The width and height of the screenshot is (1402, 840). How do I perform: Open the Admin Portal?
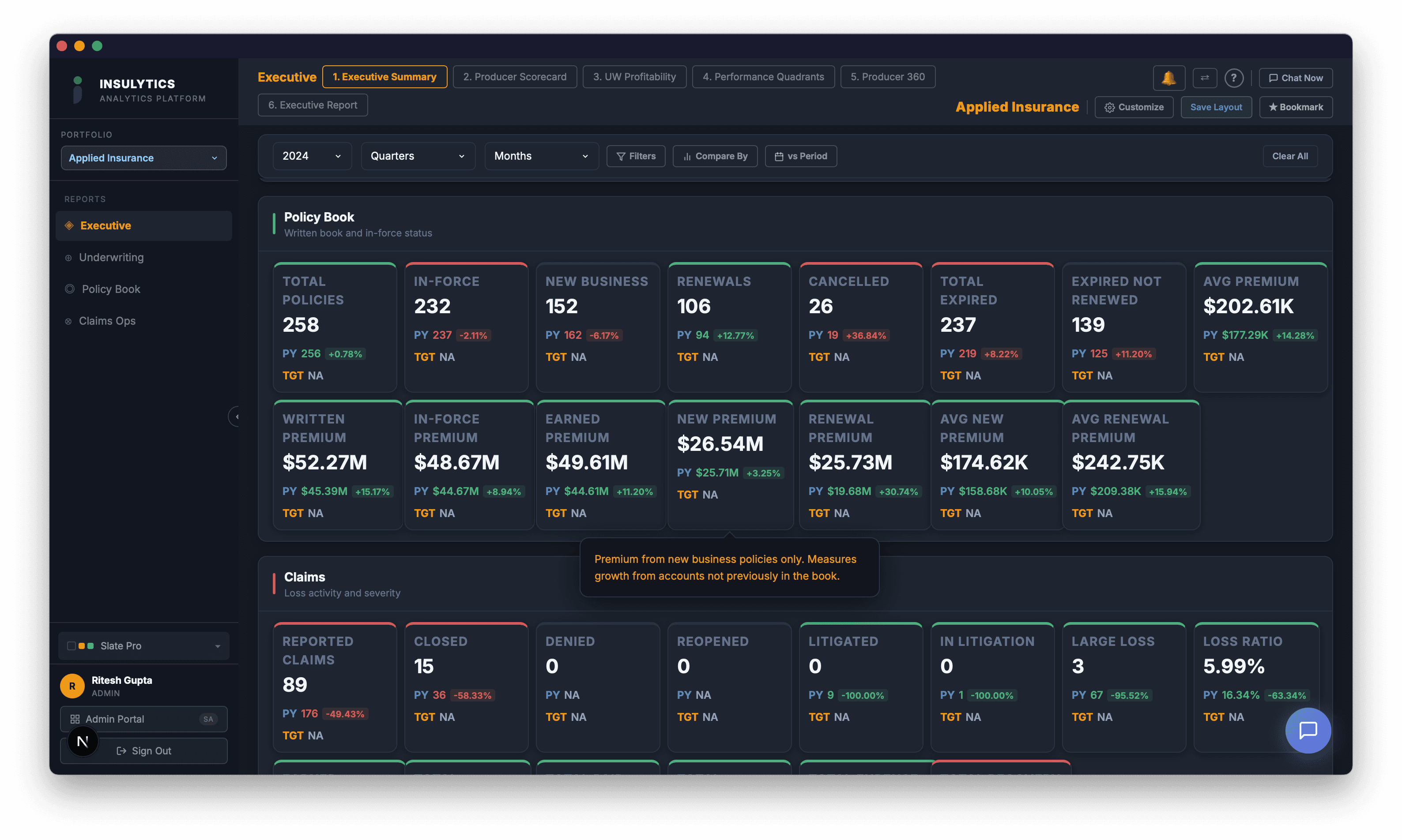(143, 719)
